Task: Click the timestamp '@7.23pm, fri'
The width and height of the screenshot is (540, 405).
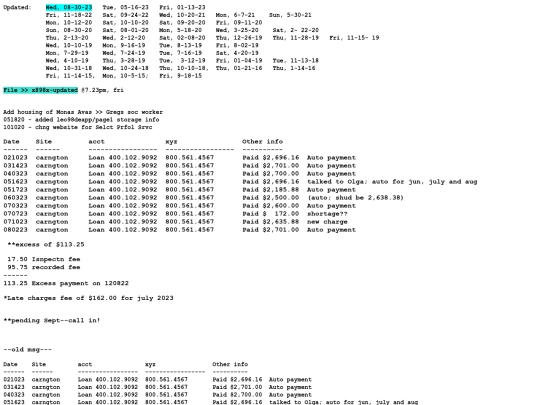Action: click(x=102, y=90)
